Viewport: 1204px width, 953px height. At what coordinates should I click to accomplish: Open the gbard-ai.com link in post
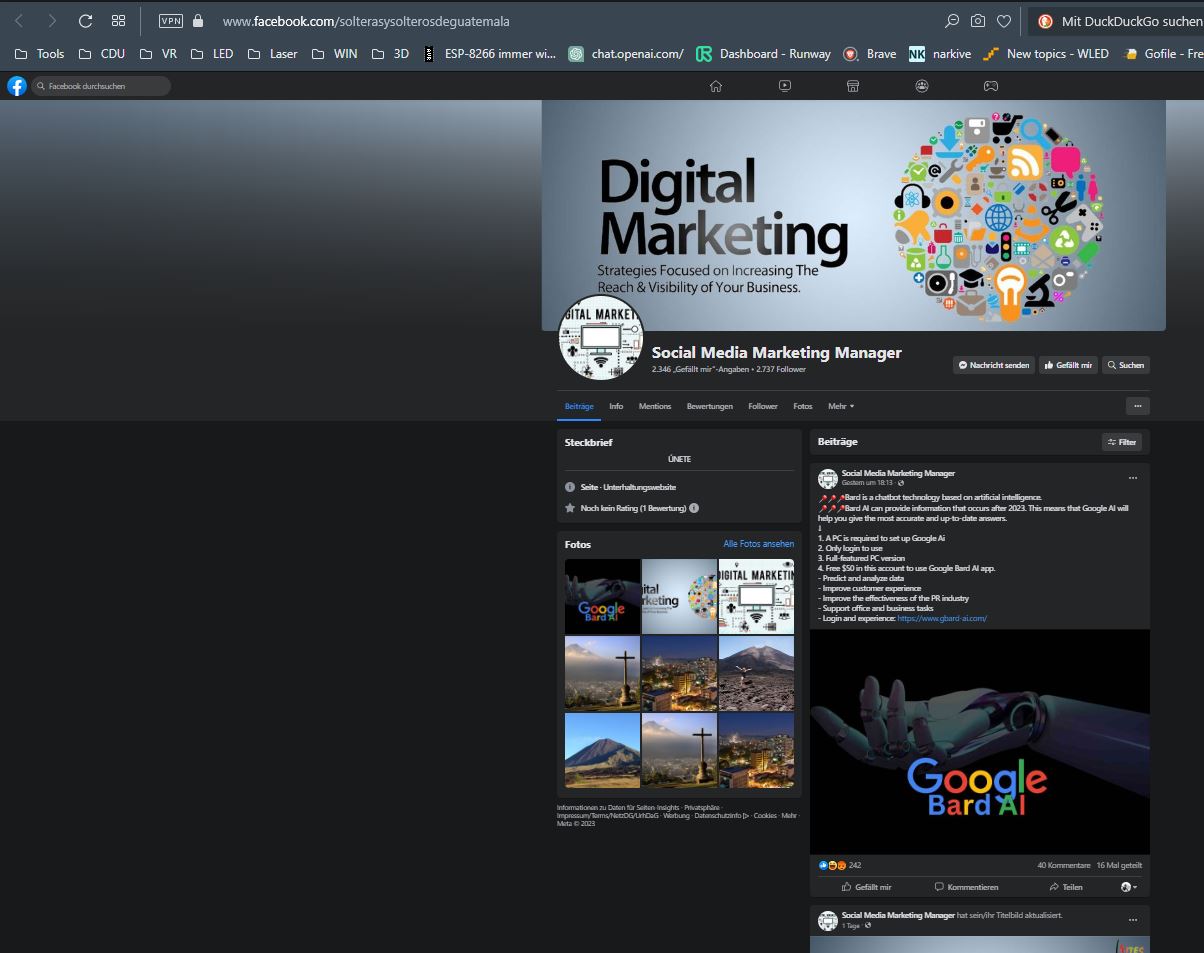point(942,618)
